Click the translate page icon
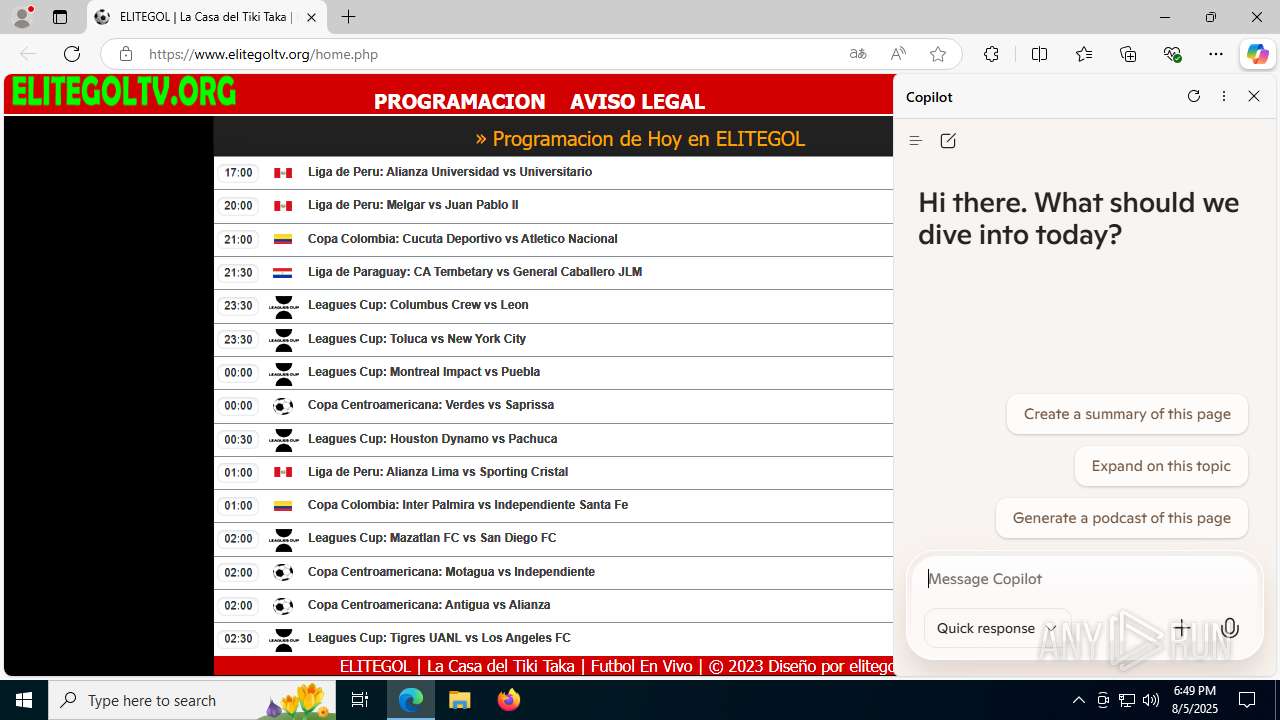Screen dimensions: 1280x720 [x=858, y=54]
